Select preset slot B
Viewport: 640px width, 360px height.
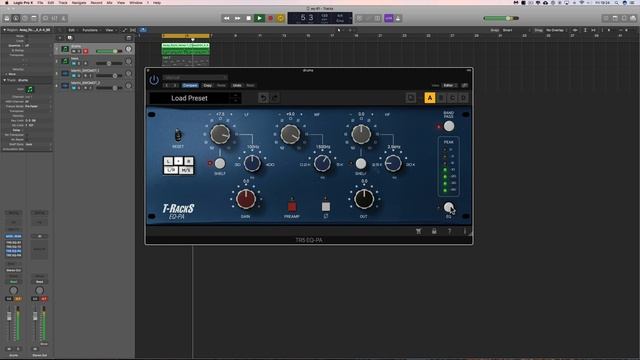pos(441,98)
